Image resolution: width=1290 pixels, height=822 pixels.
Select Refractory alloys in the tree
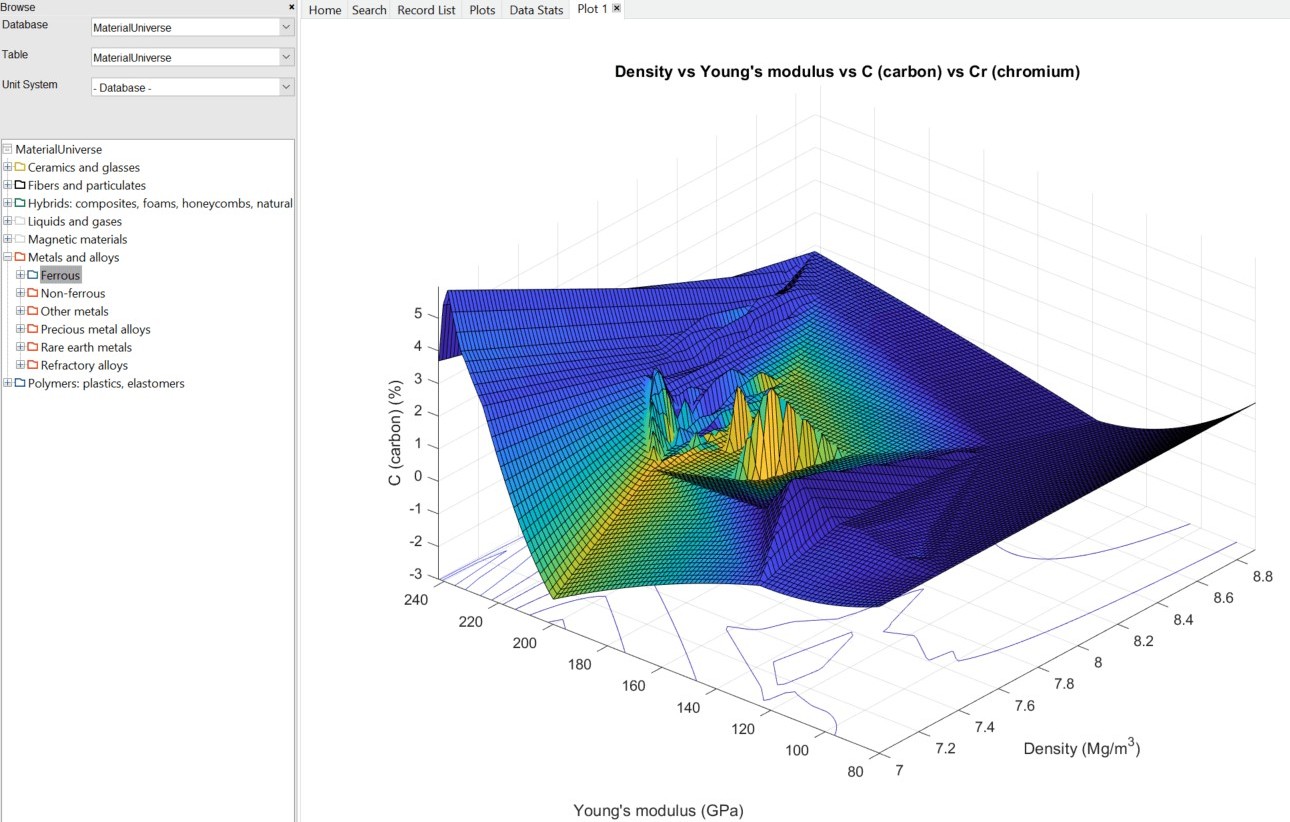click(x=84, y=365)
